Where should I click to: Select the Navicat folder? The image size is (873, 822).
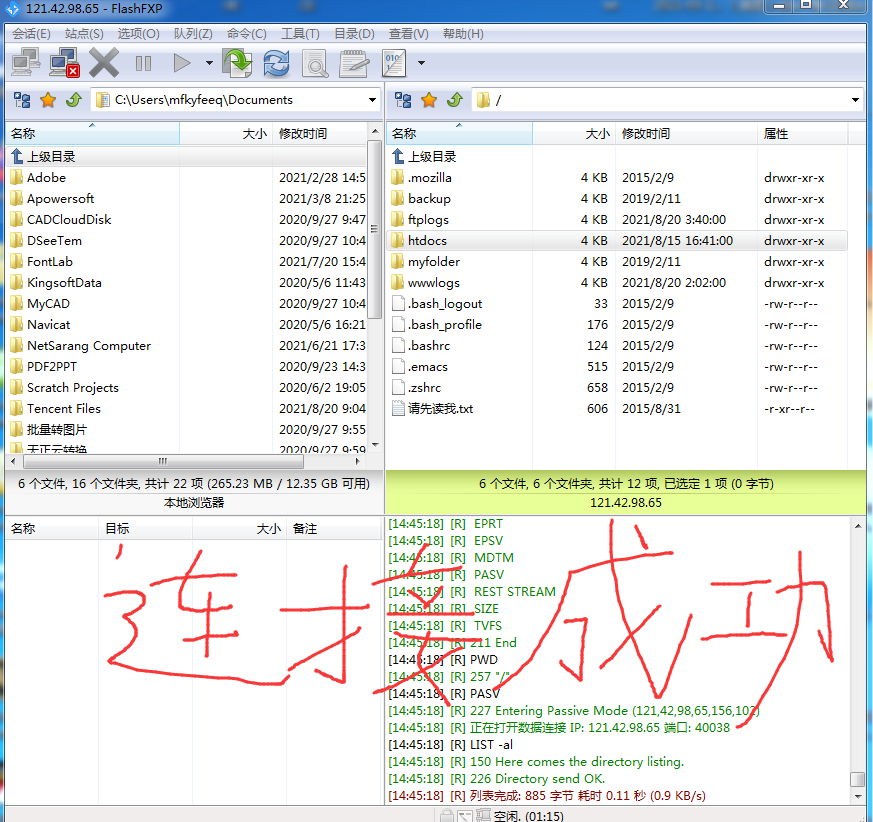pos(187,325)
